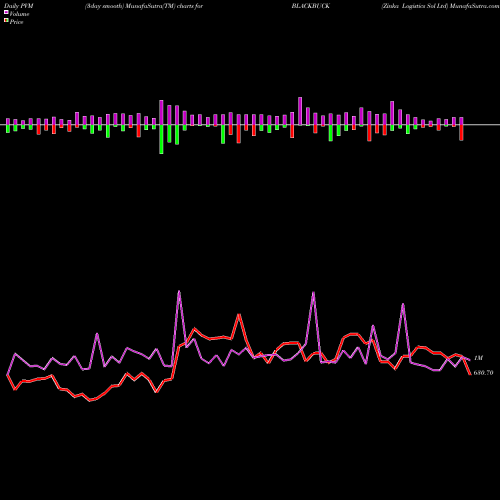Click the 1M volume value label

[x=478, y=358]
